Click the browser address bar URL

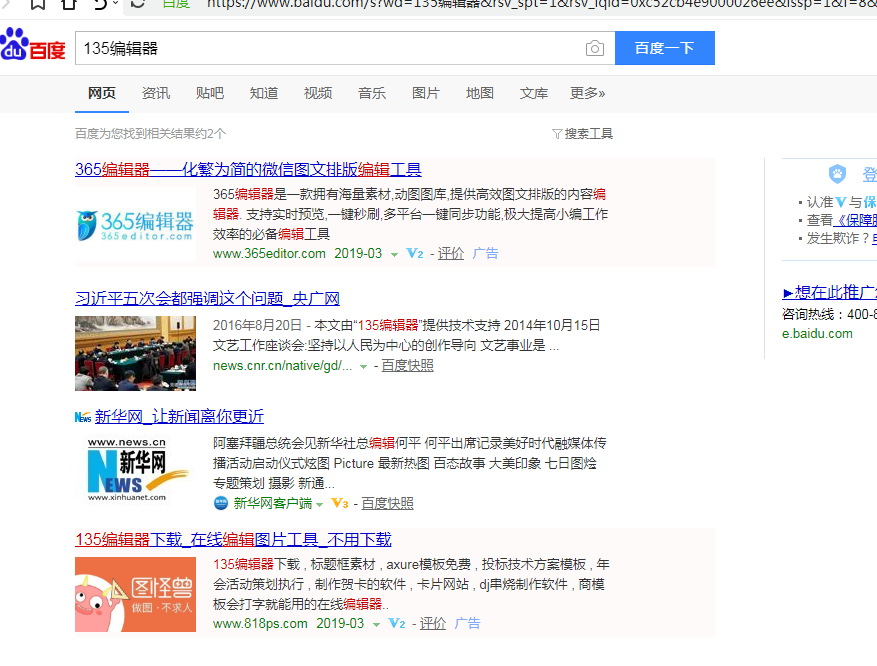point(540,4)
